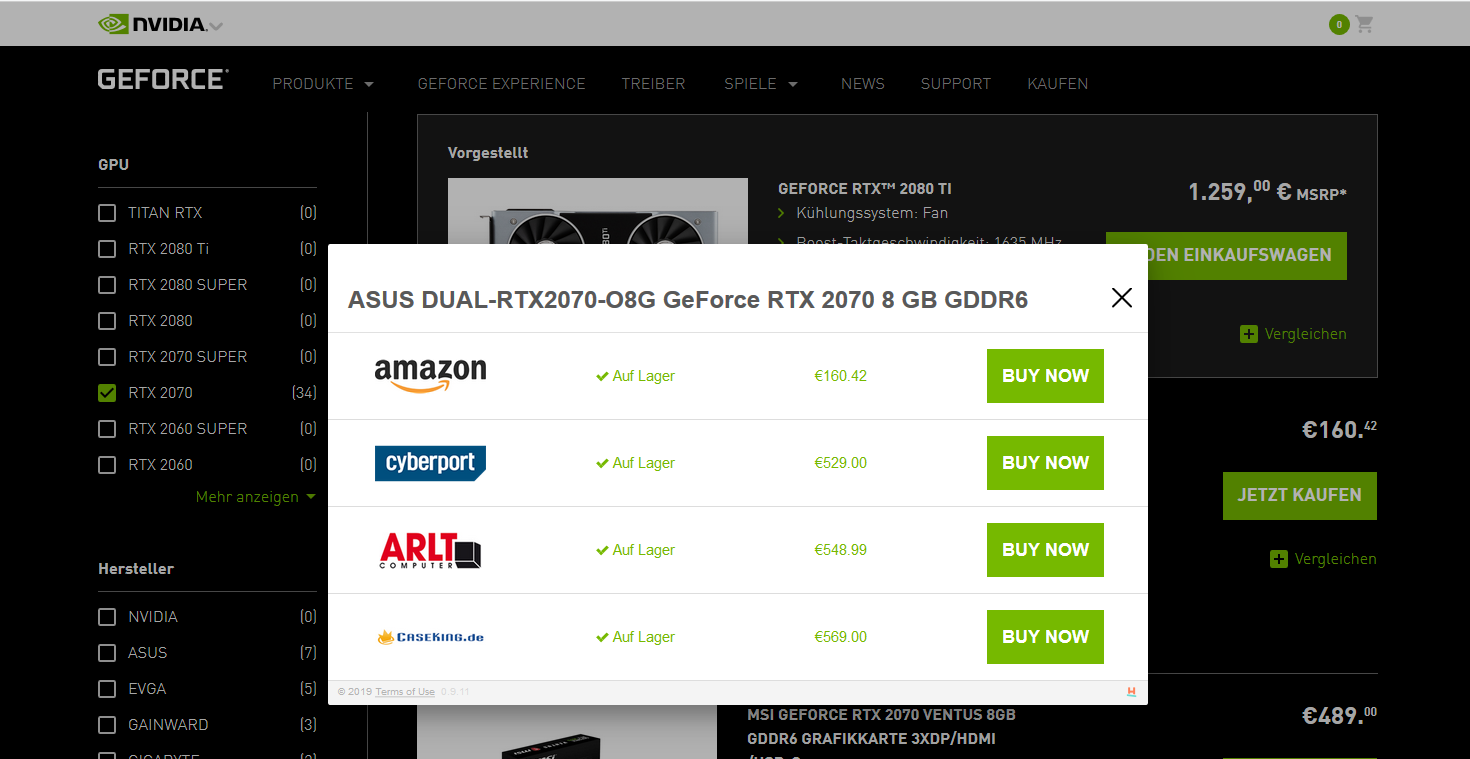The width and height of the screenshot is (1470, 759).
Task: Toggle the RTX 2080 Ti filter checkbox
Action: click(x=107, y=249)
